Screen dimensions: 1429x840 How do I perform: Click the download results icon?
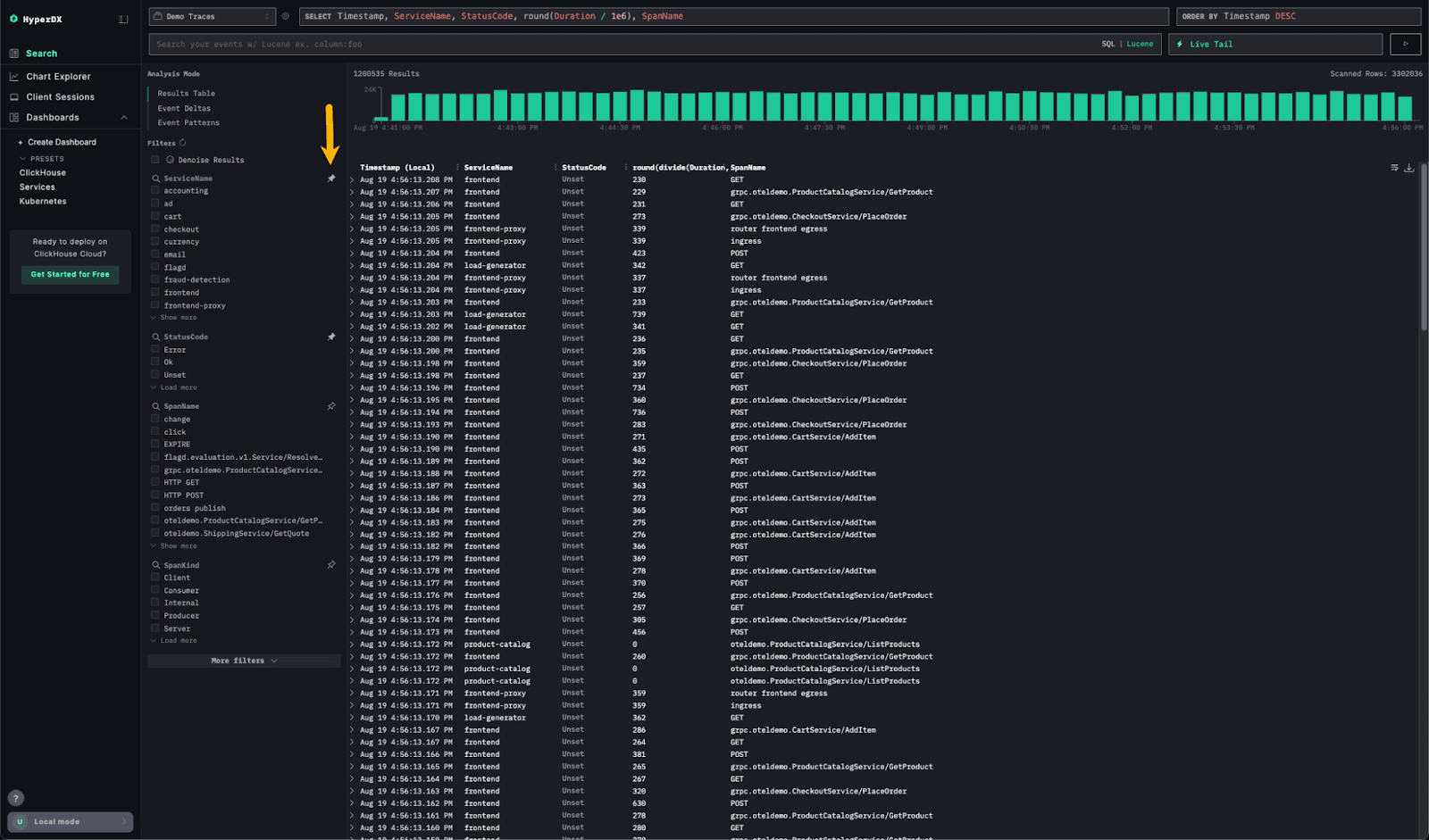(1409, 168)
